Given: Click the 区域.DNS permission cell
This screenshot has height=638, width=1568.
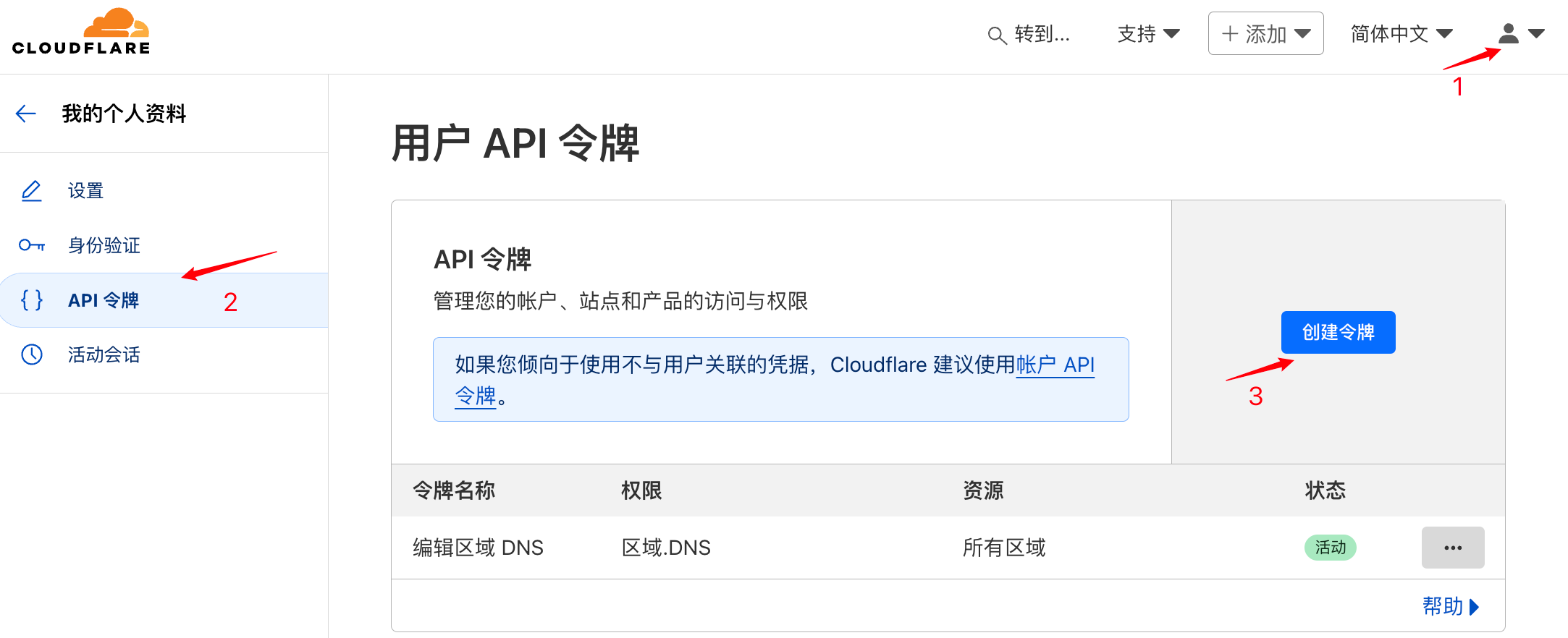Looking at the screenshot, I should pyautogui.click(x=666, y=548).
